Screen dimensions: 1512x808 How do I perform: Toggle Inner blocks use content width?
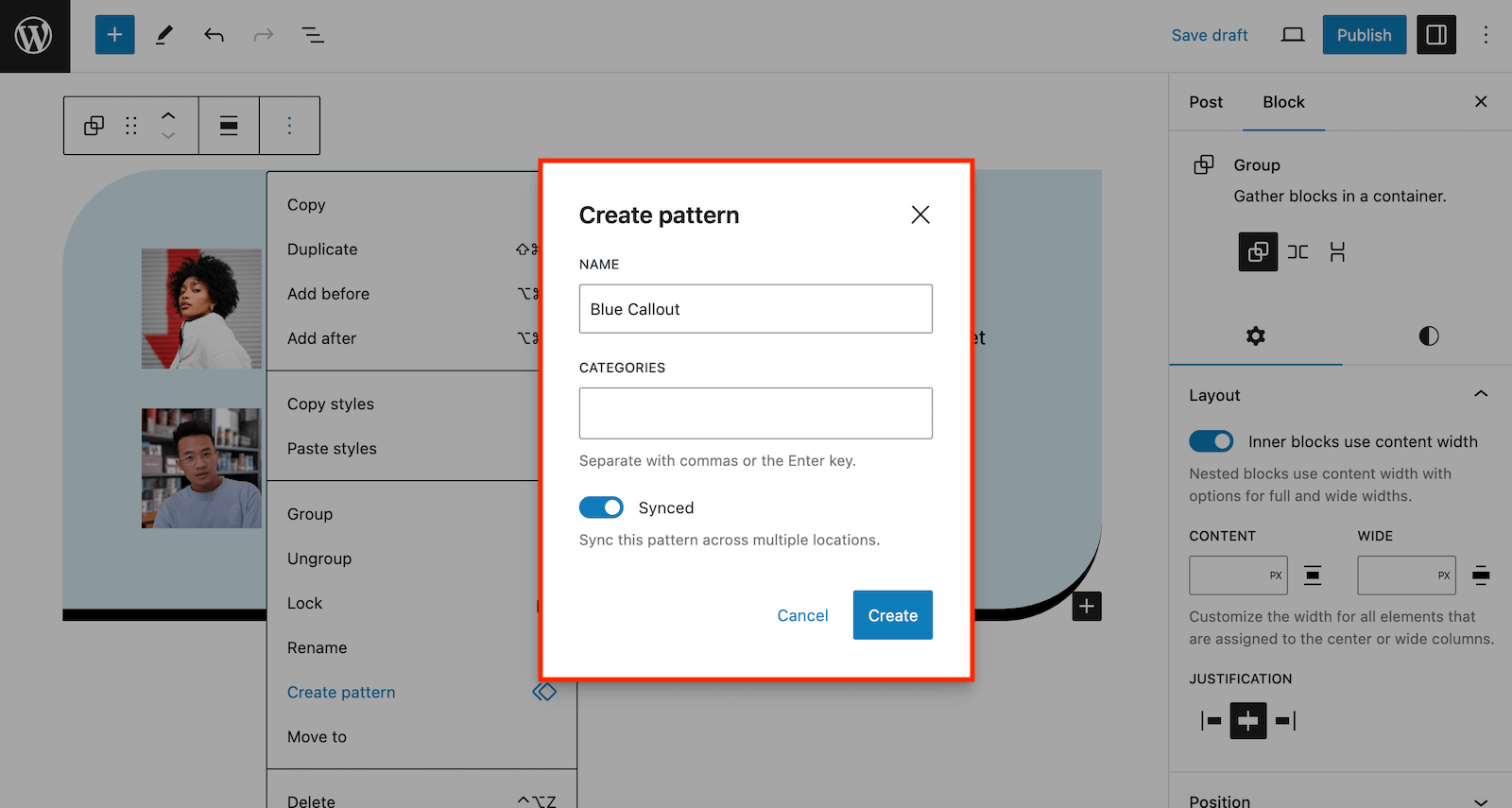[x=1211, y=441]
